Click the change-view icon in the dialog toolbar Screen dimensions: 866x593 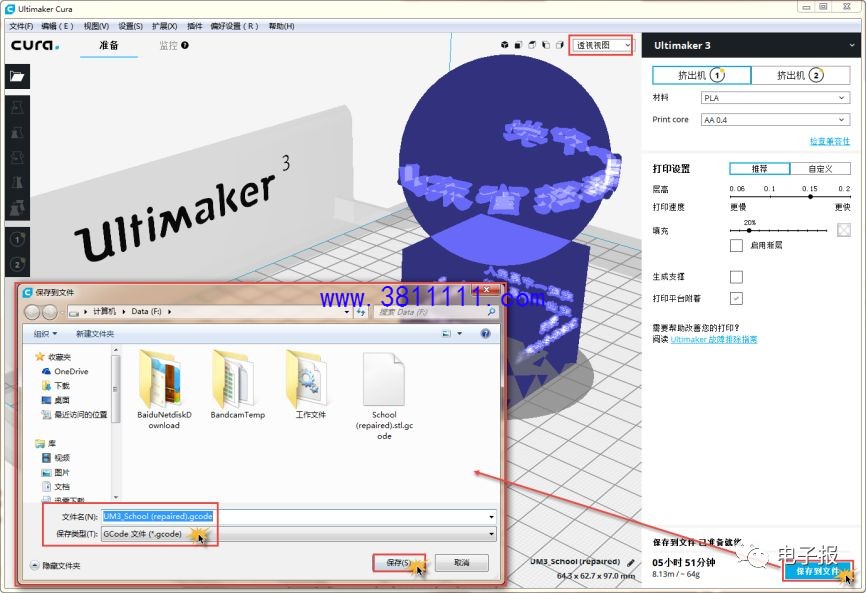pos(446,333)
